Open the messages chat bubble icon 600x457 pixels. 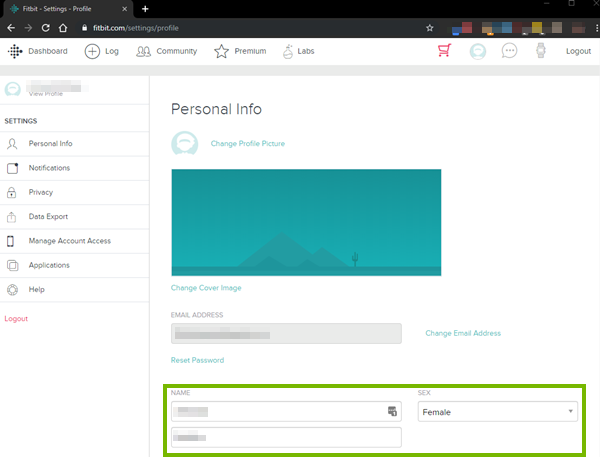(x=509, y=51)
